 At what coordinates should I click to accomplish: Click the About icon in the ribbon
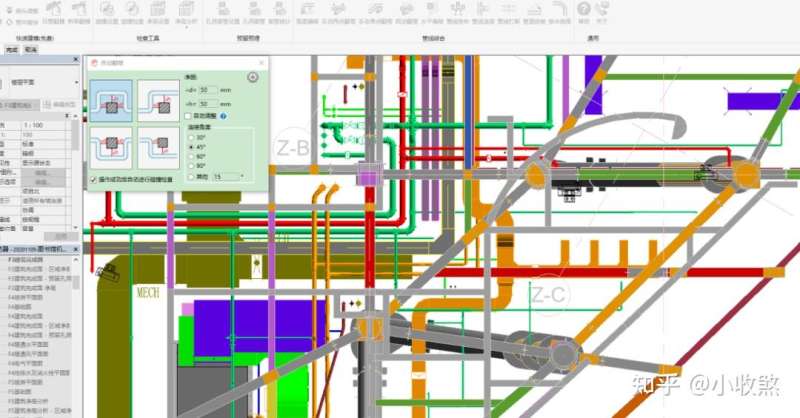tap(601, 10)
